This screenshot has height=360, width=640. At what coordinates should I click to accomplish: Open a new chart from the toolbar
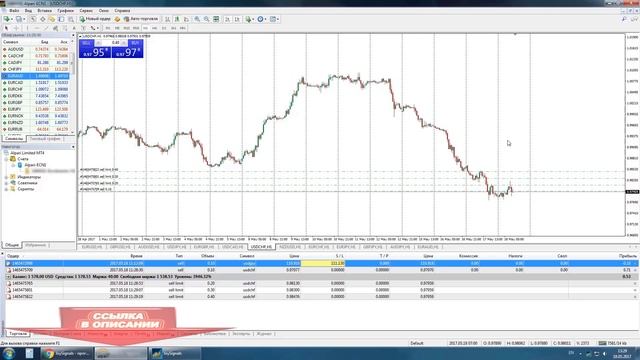coord(7,19)
